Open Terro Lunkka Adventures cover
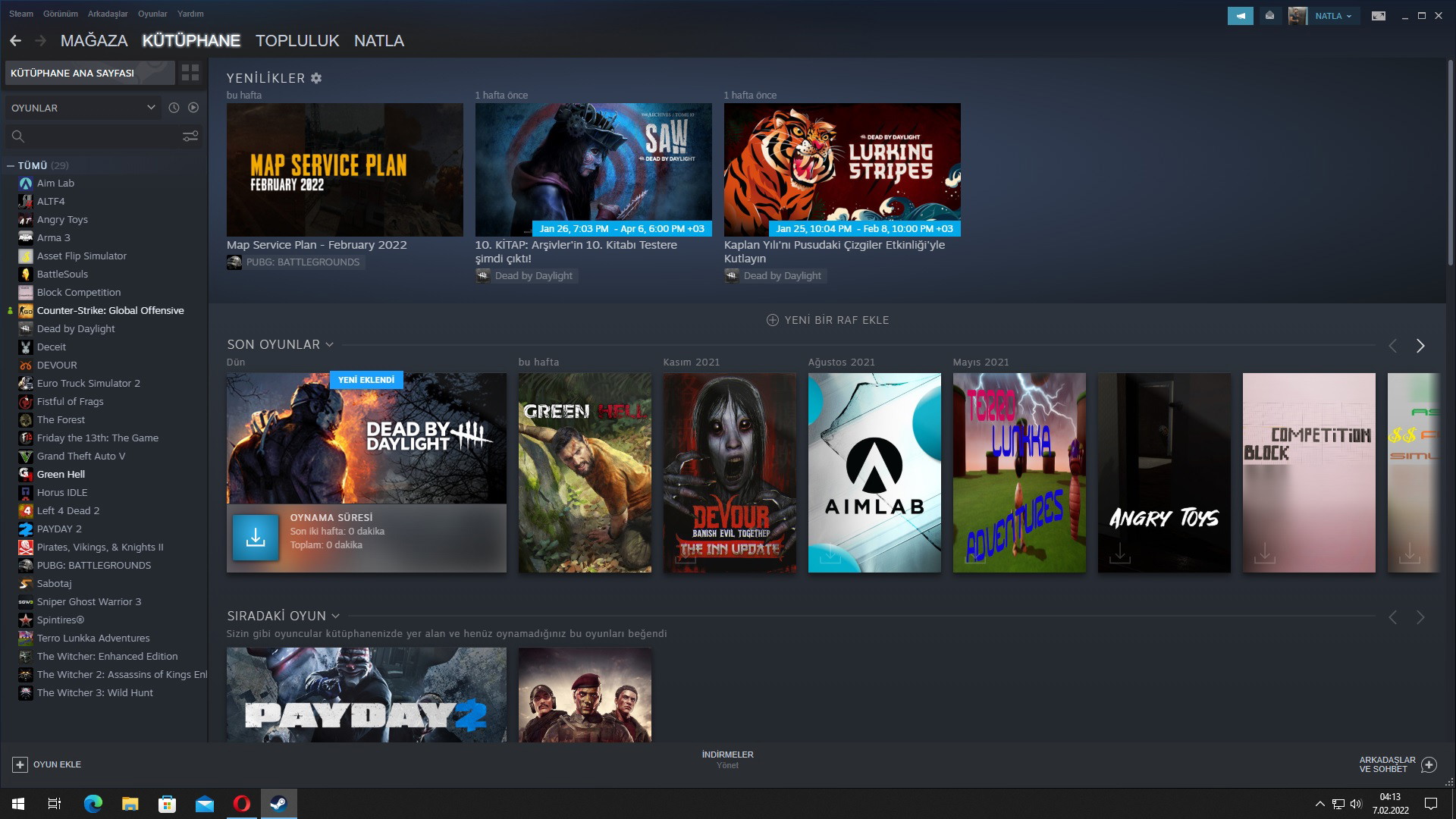 (x=1019, y=472)
